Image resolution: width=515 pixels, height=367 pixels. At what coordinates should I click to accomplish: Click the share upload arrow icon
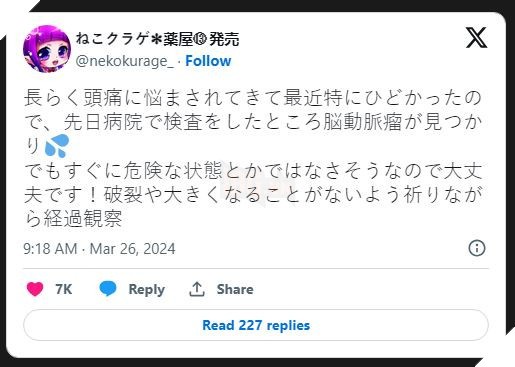tap(197, 289)
